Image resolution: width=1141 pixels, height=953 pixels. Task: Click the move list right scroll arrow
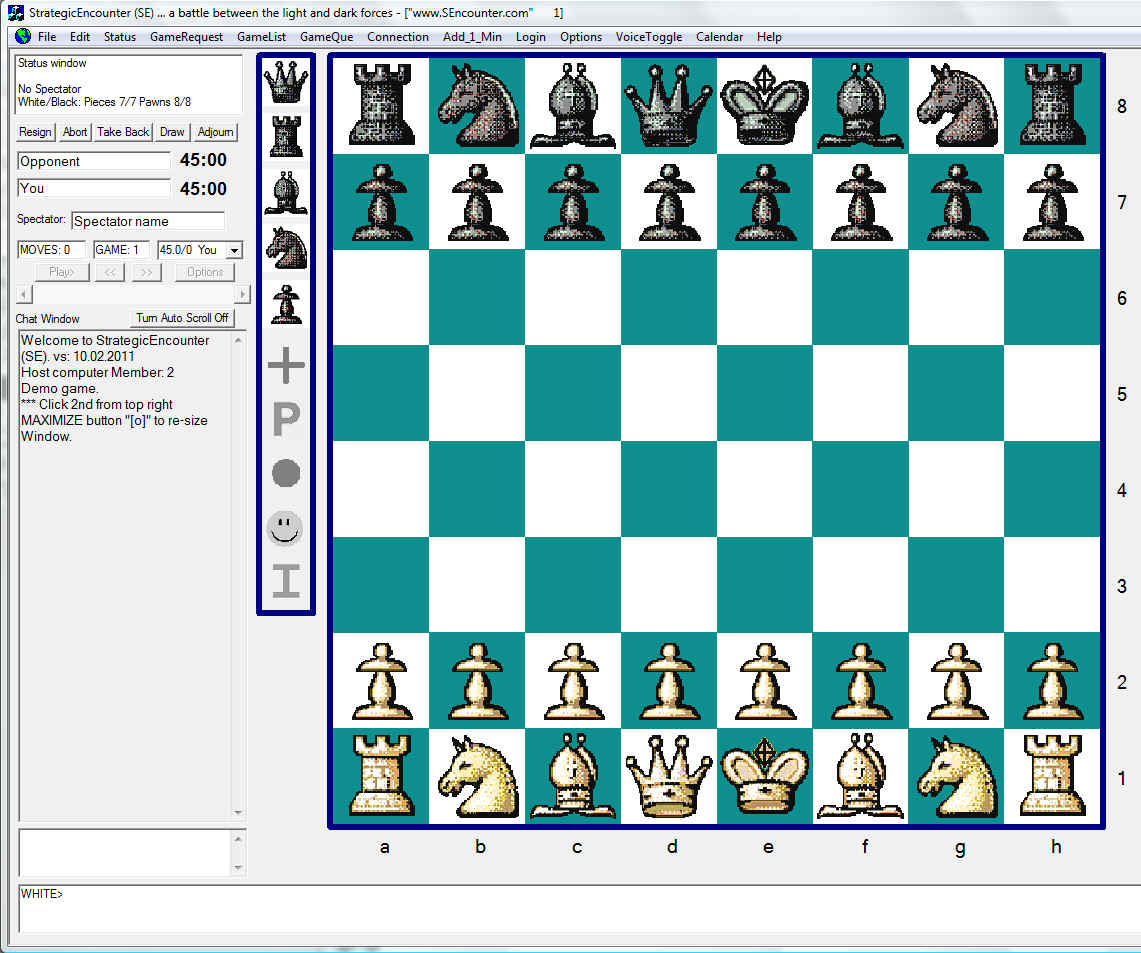tap(242, 294)
